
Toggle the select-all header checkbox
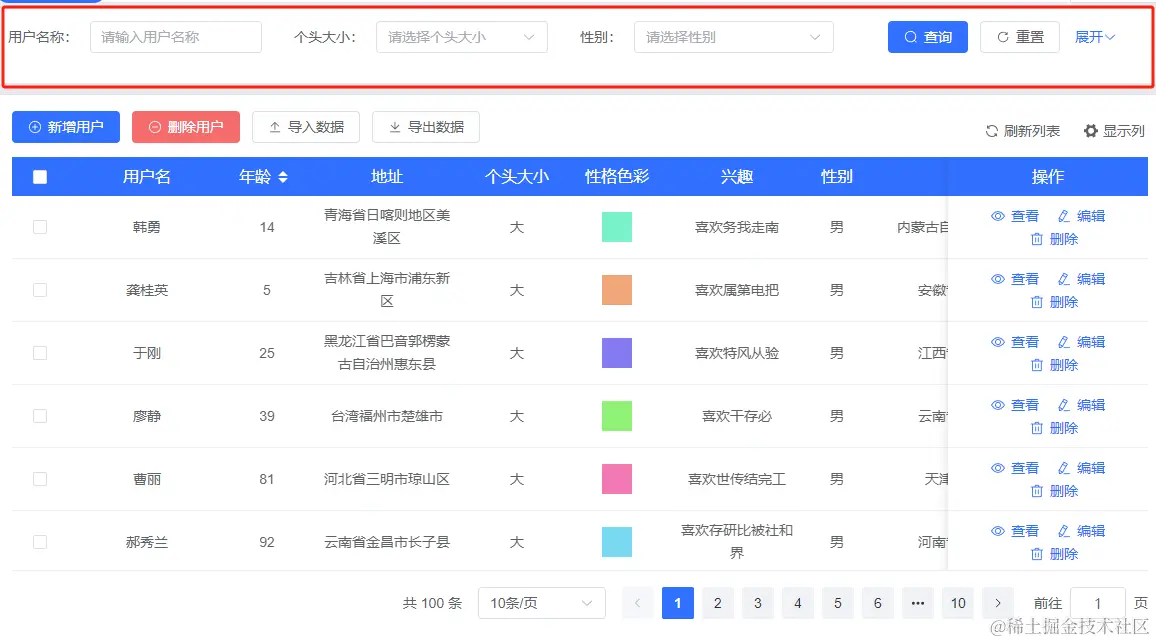coord(40,177)
